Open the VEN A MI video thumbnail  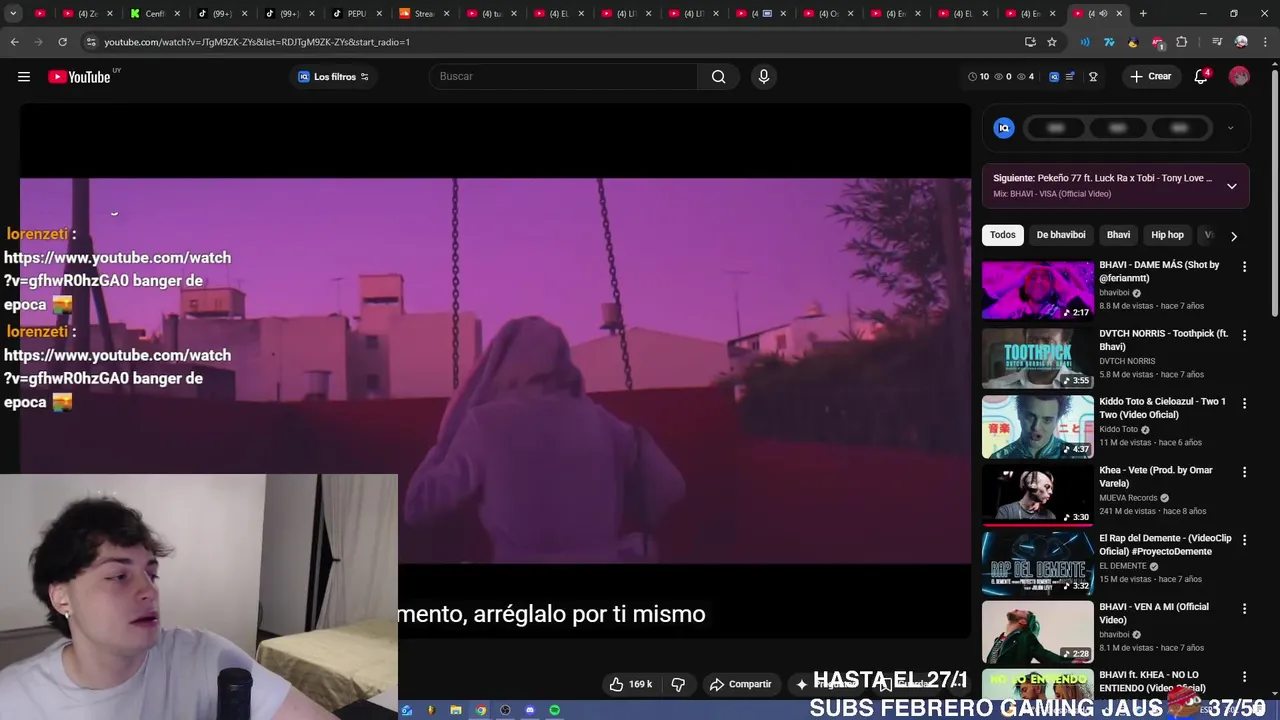click(x=1038, y=632)
